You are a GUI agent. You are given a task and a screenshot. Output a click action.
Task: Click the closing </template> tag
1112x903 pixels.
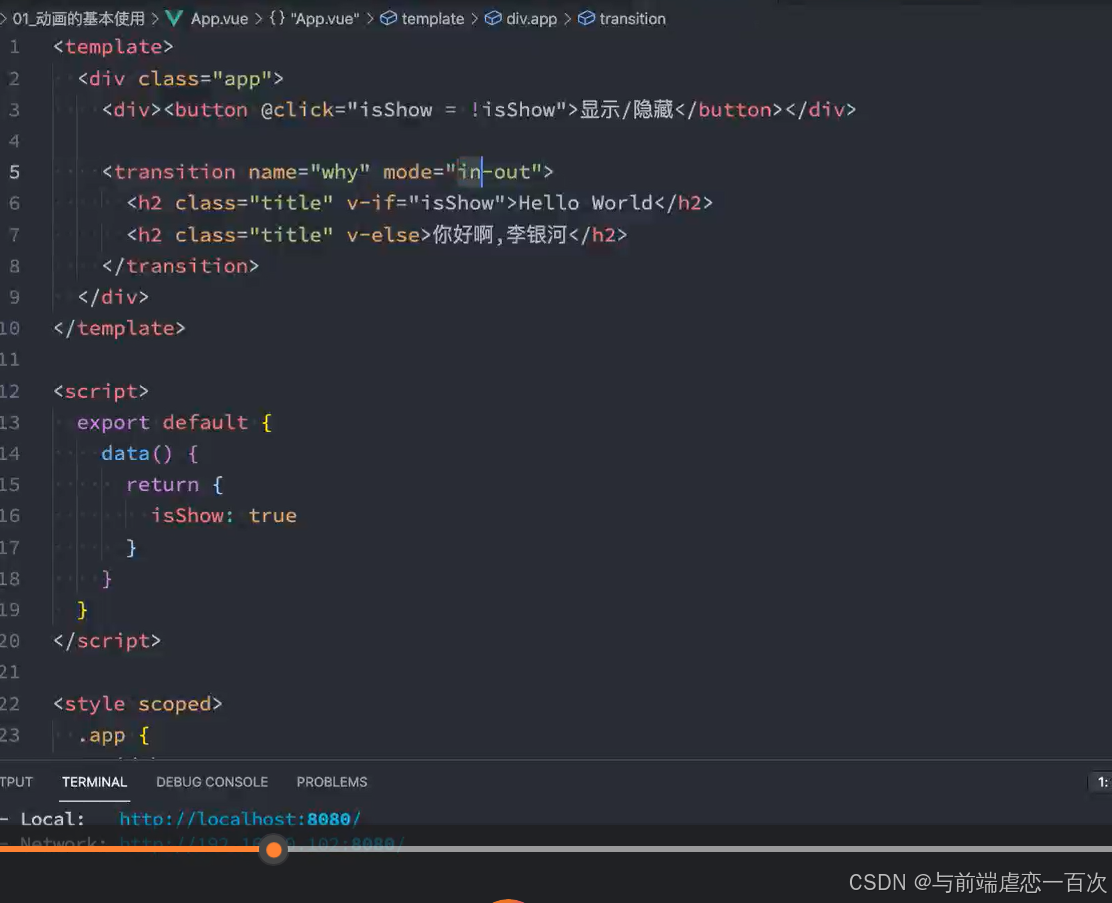119,328
